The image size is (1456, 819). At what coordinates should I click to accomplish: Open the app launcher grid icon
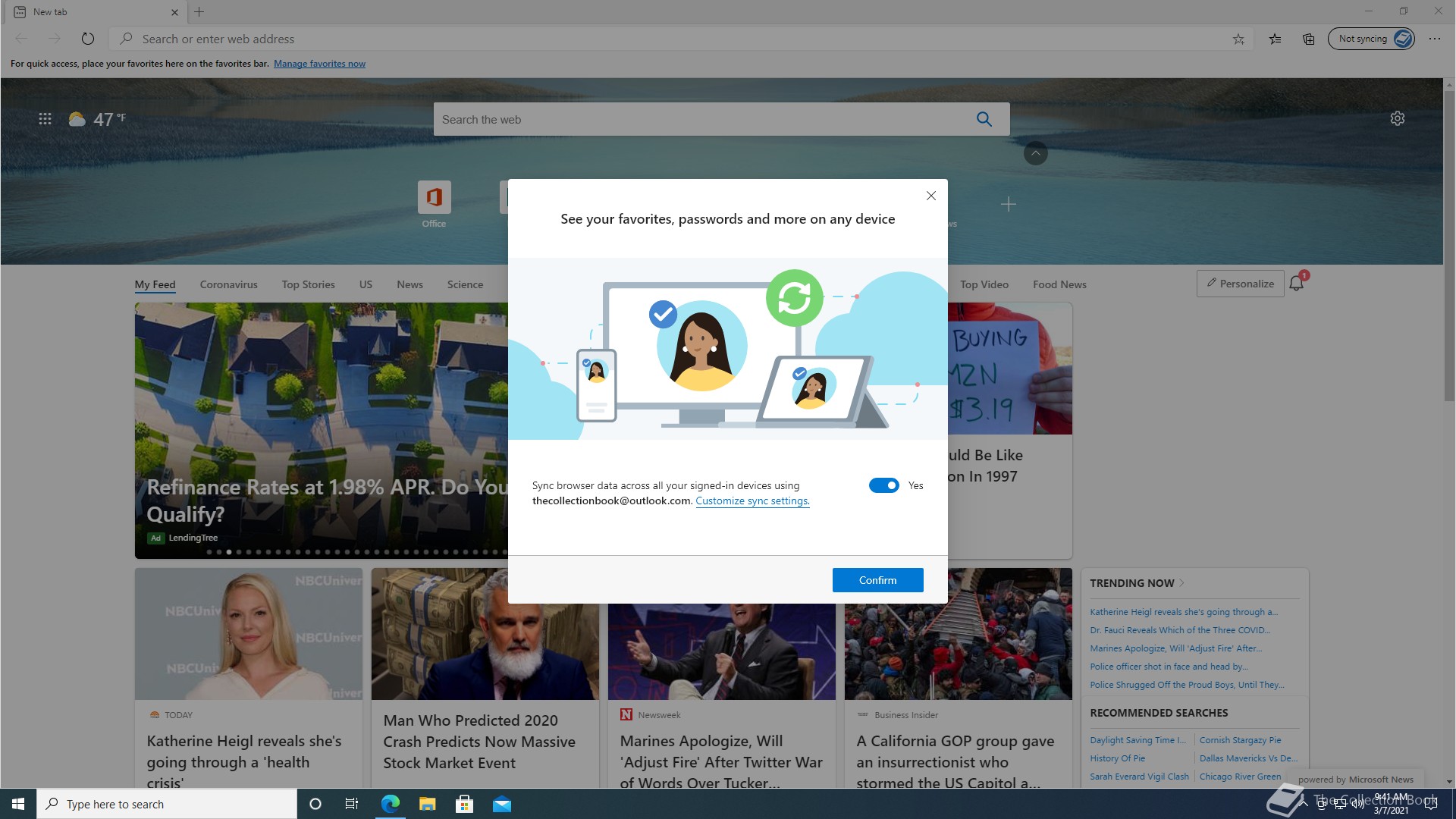(45, 119)
